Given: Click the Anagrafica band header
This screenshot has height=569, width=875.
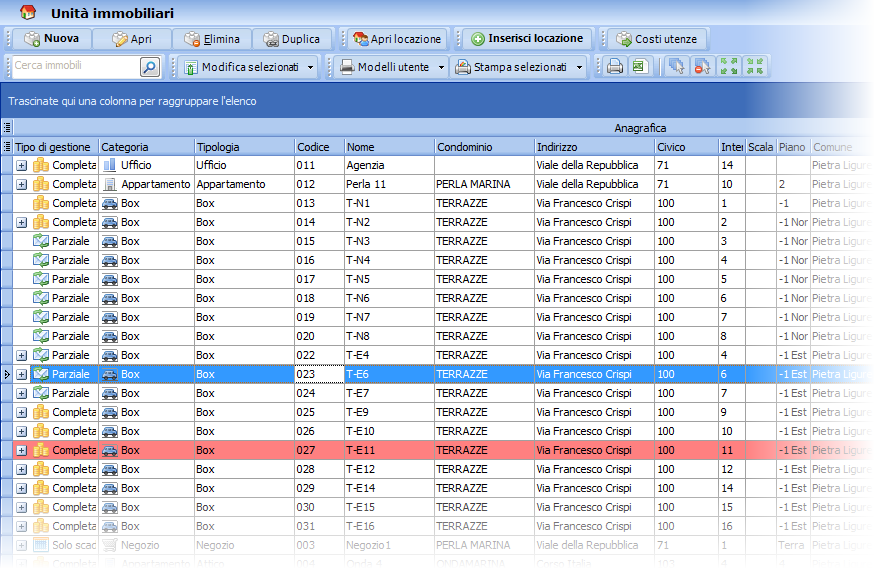Looking at the screenshot, I should (640, 128).
